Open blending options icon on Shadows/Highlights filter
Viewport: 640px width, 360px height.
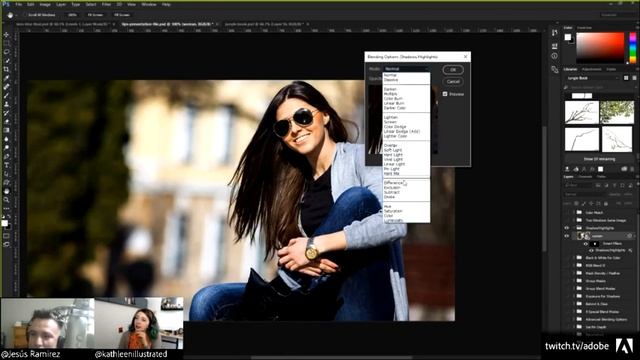(x=630, y=250)
